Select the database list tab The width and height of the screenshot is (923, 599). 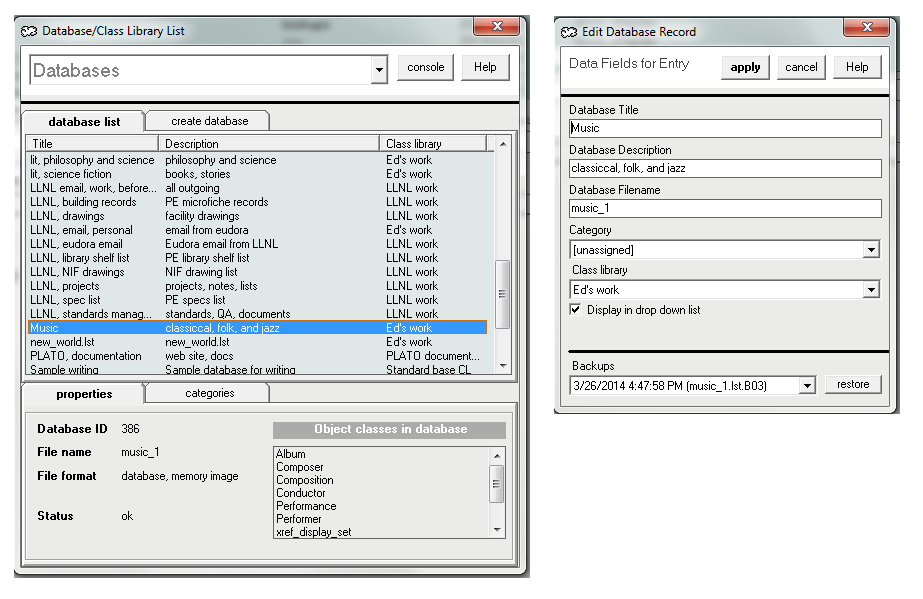coord(84,122)
